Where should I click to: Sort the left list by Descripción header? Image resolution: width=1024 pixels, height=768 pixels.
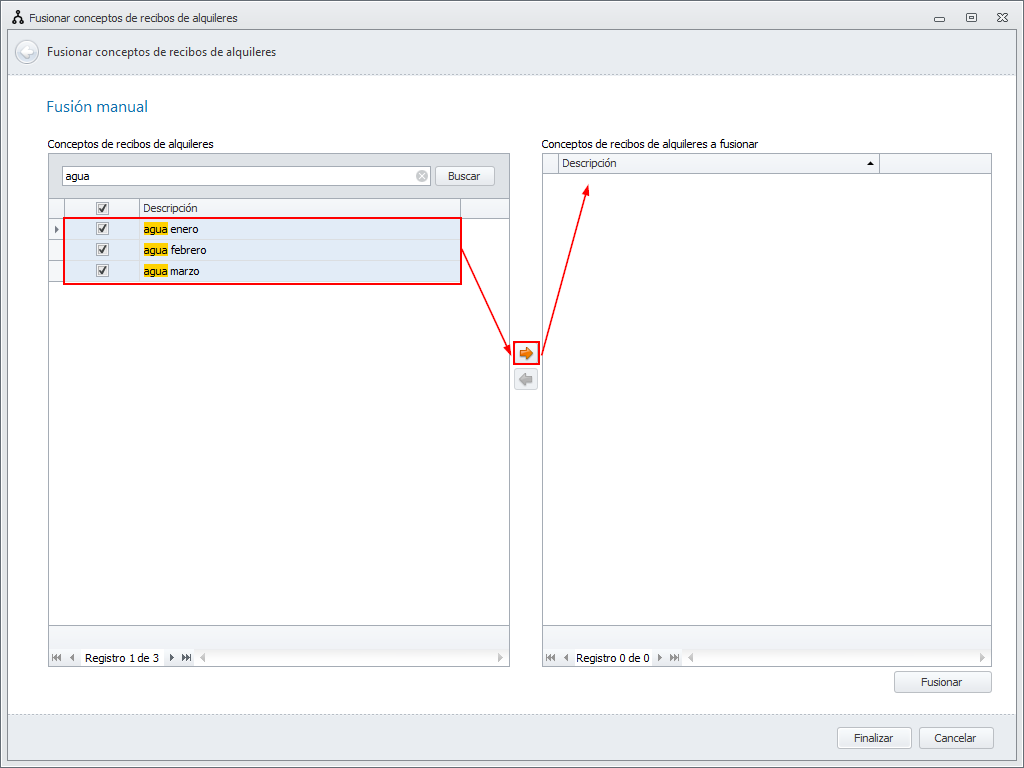(300, 208)
